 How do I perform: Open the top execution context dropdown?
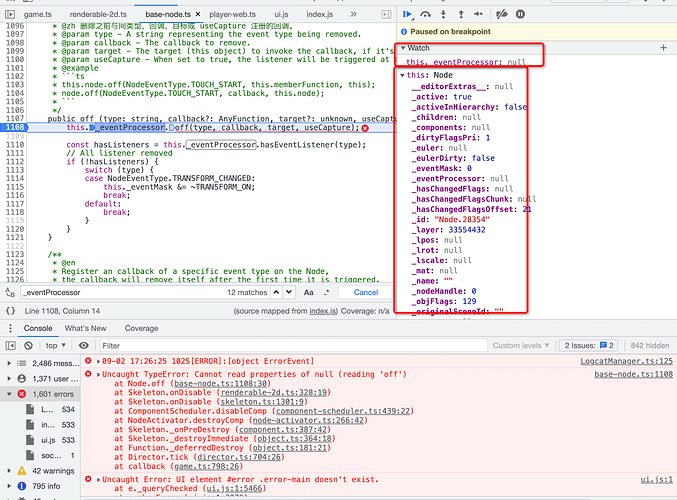(x=56, y=345)
